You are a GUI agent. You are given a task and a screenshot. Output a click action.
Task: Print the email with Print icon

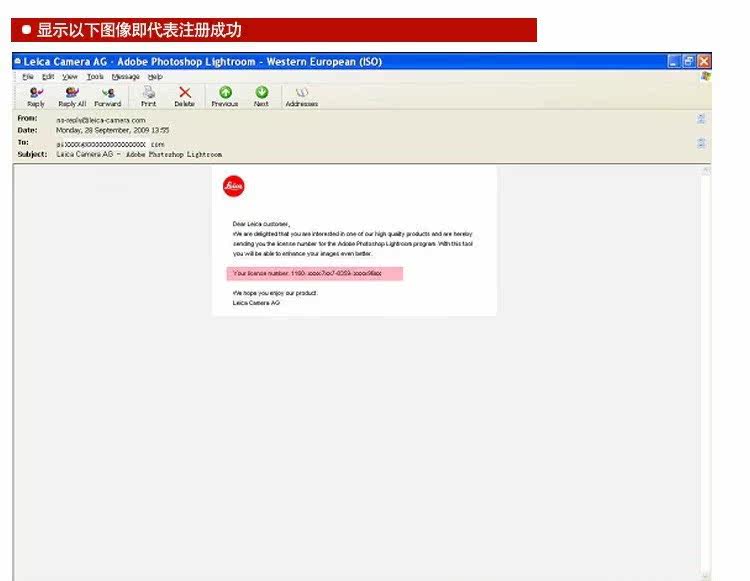coord(148,97)
